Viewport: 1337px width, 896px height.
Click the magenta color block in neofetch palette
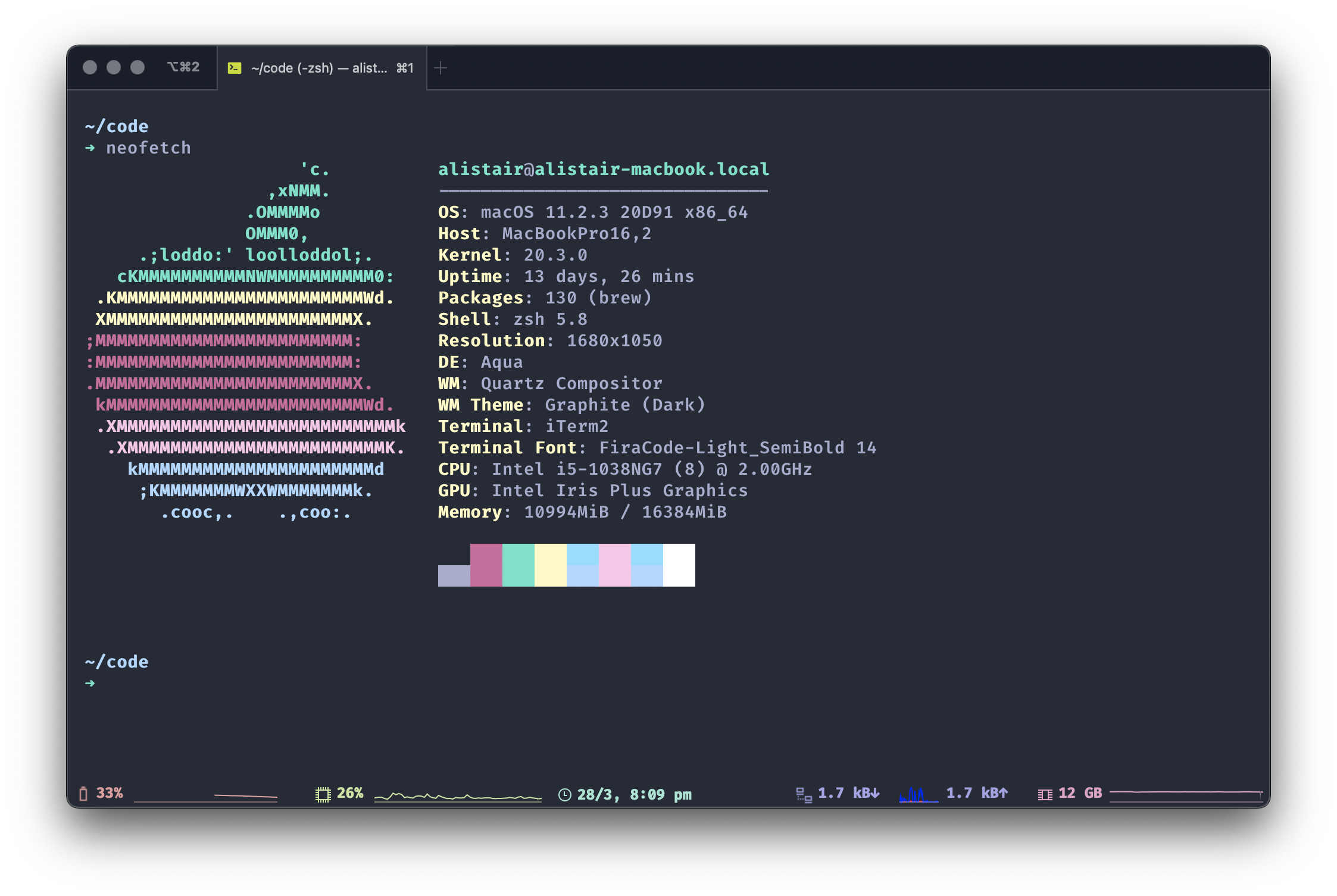486,565
